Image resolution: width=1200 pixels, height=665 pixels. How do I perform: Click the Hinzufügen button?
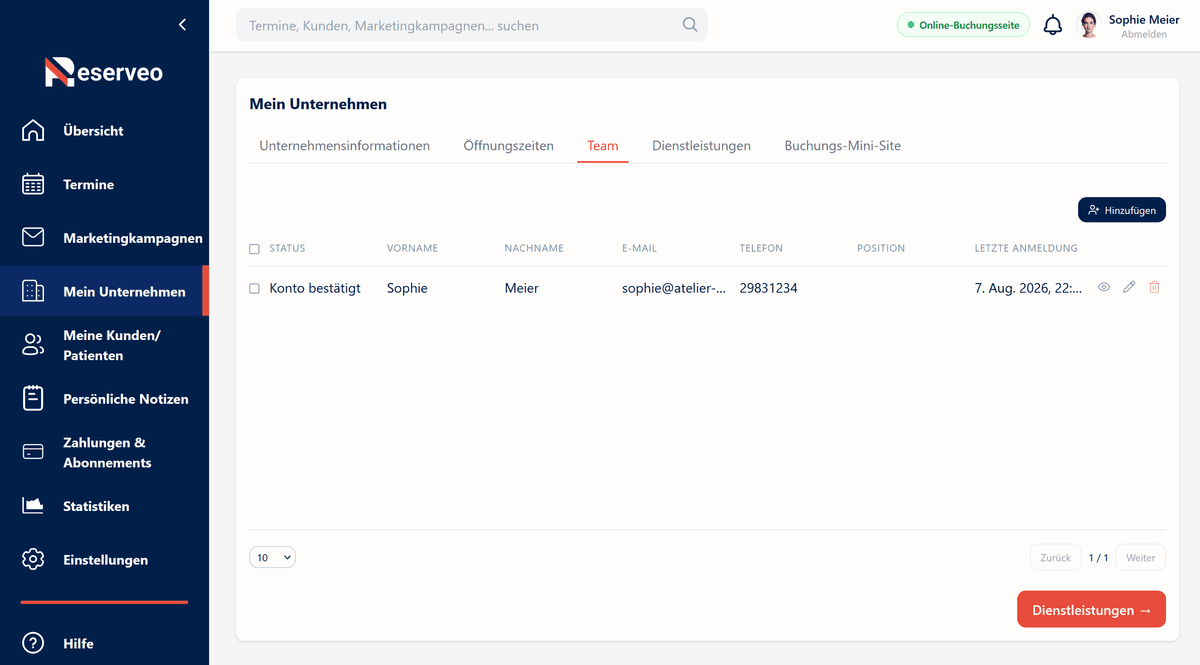(x=1121, y=210)
